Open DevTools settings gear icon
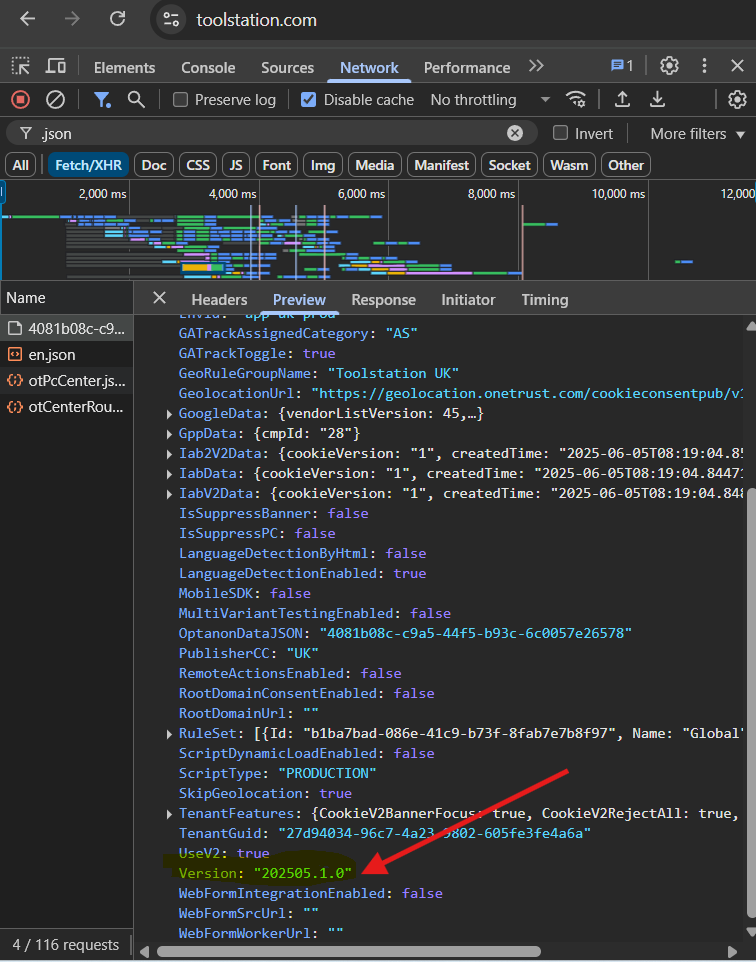This screenshot has width=756, height=962. 669,67
